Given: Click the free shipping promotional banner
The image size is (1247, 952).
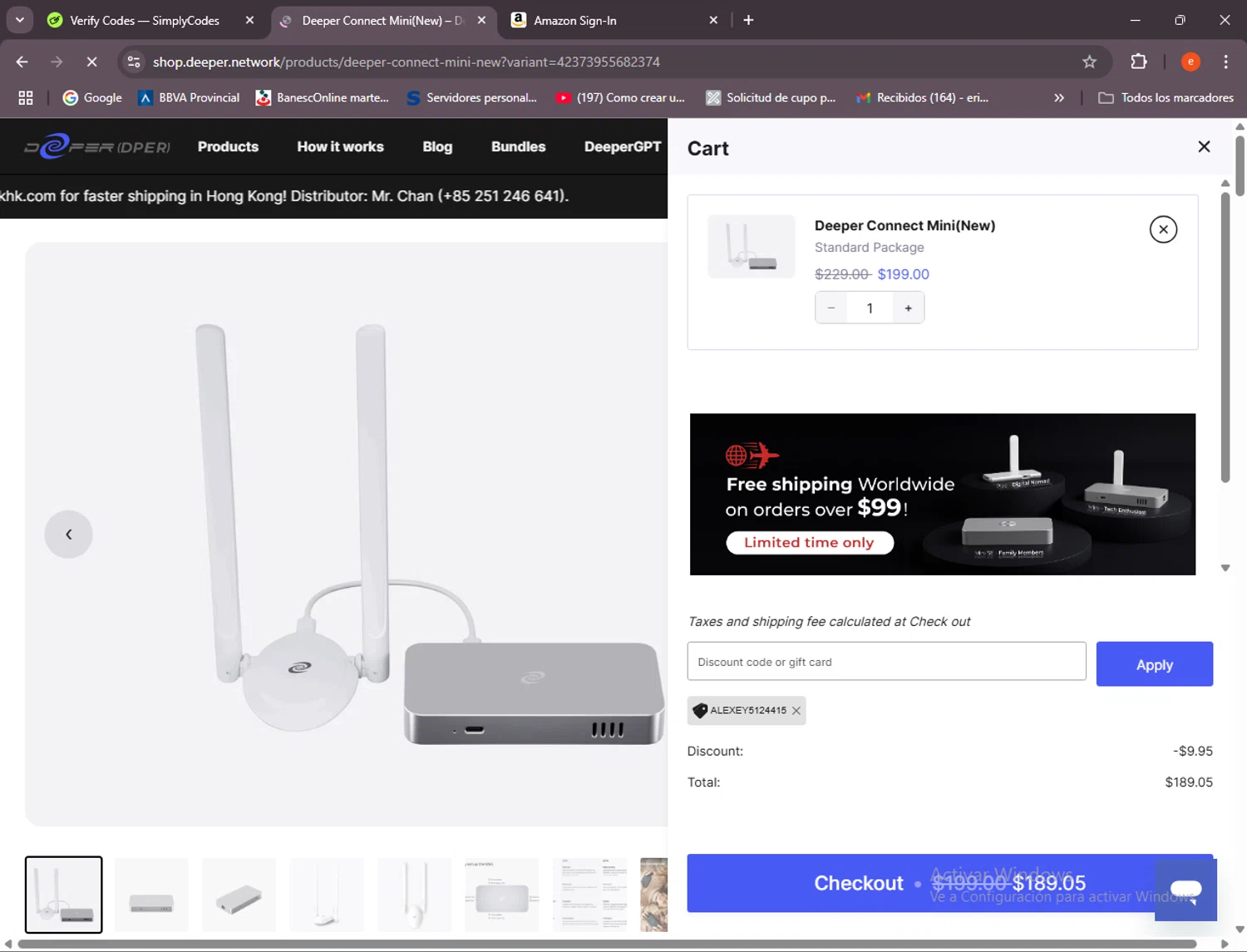Looking at the screenshot, I should 943,494.
